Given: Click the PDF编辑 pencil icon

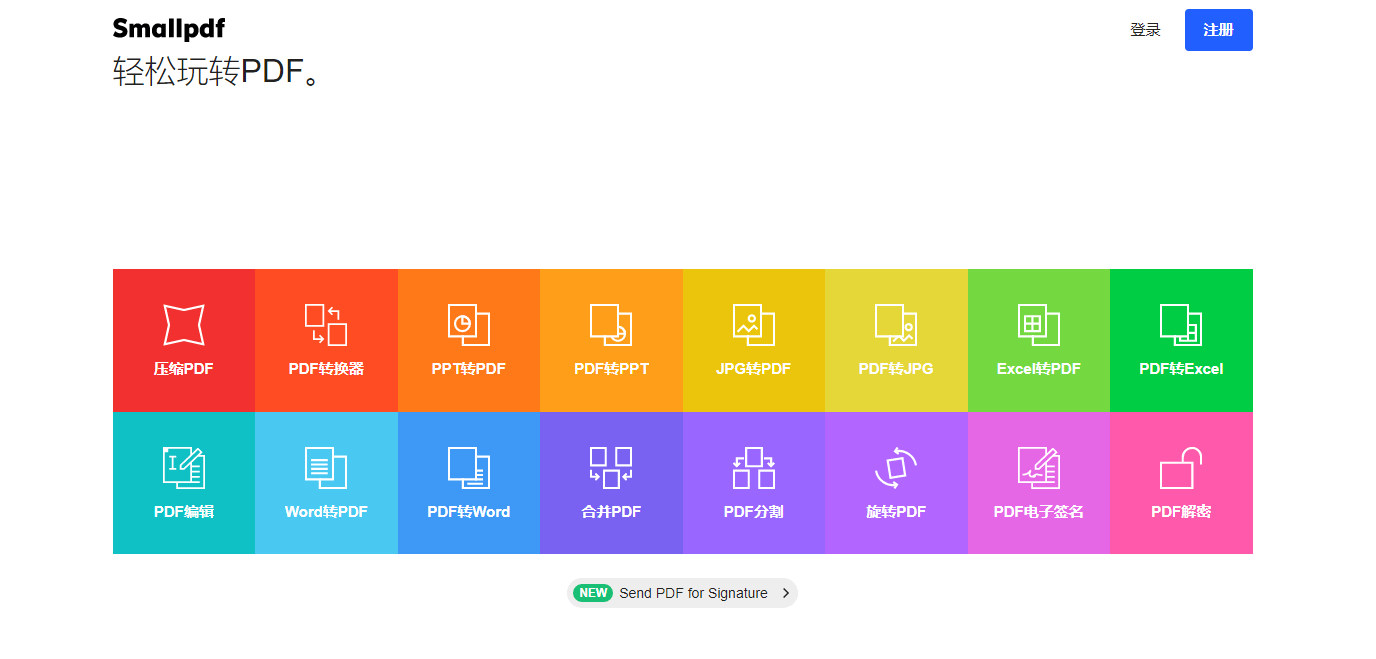Looking at the screenshot, I should click(183, 468).
